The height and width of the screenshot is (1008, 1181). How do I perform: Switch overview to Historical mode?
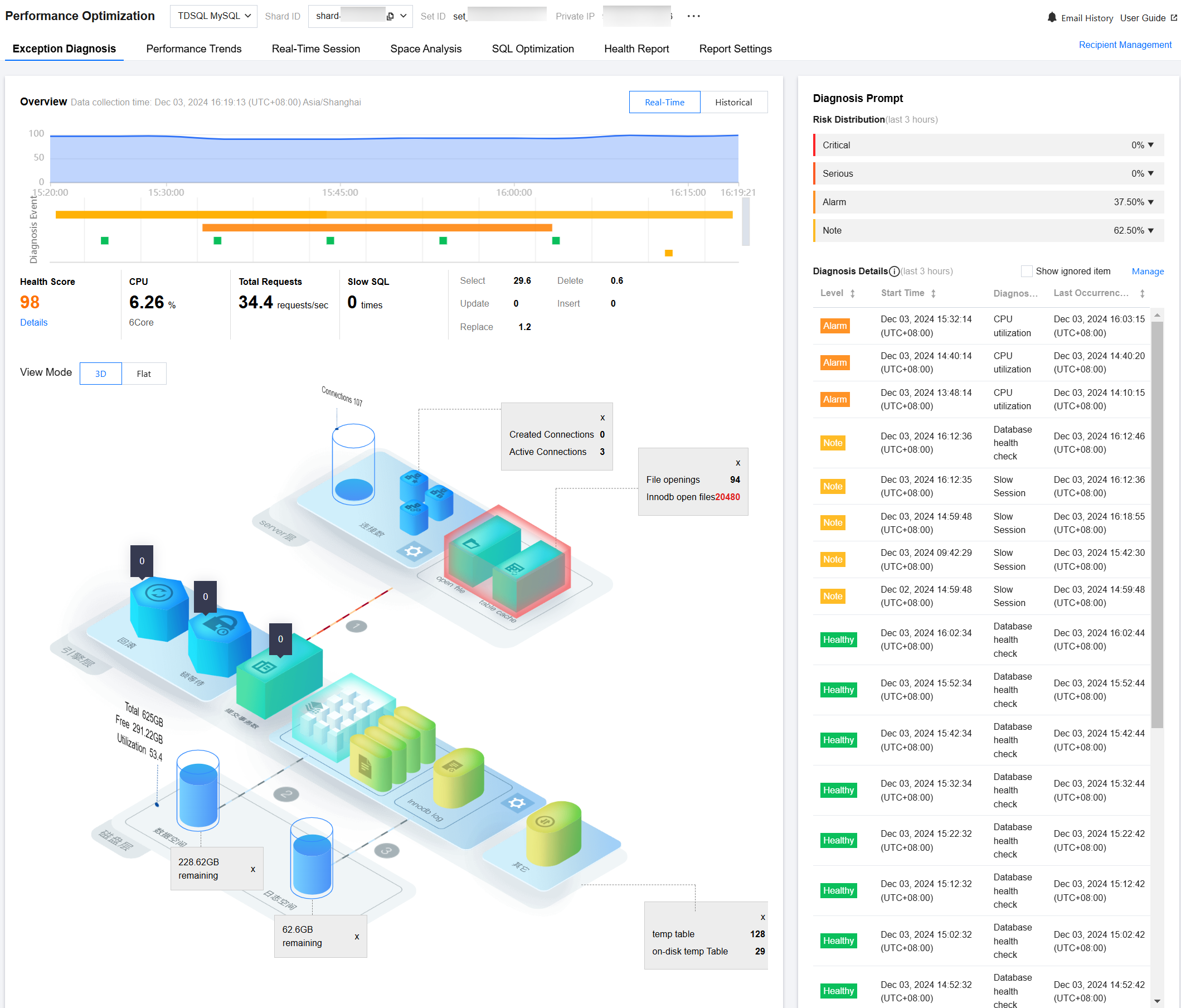tap(733, 103)
